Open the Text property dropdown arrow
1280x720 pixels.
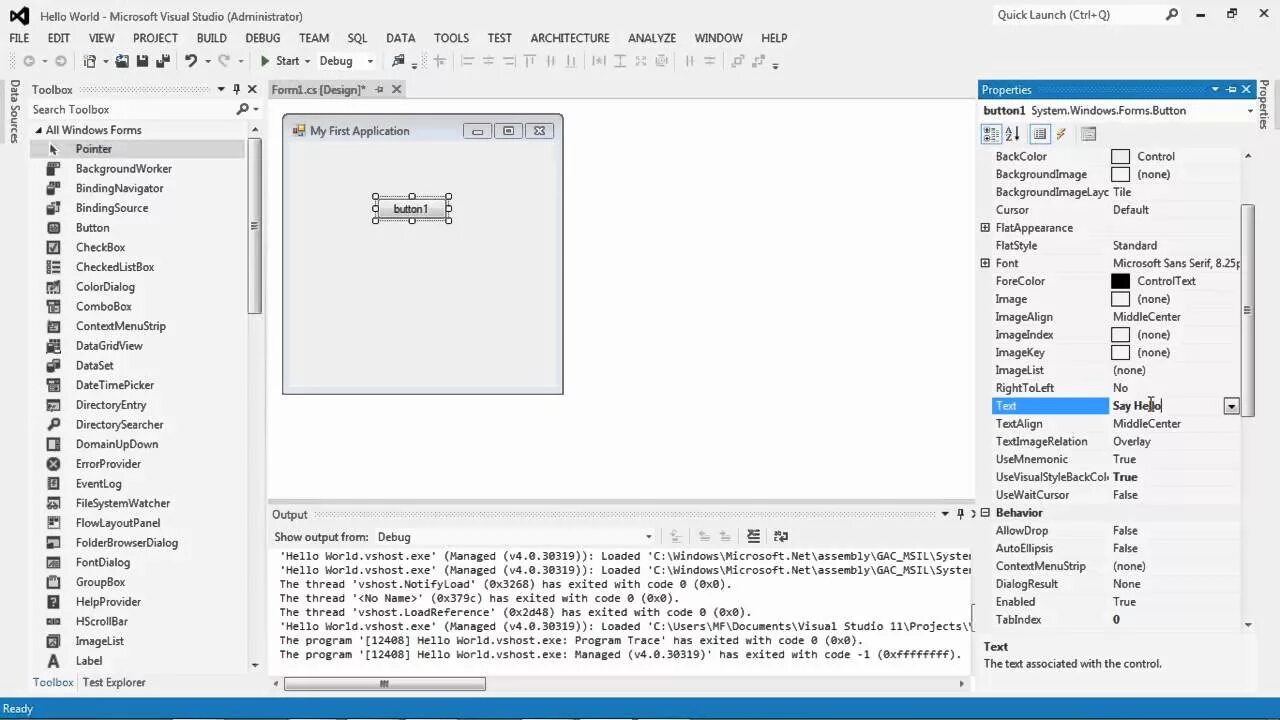click(1231, 406)
